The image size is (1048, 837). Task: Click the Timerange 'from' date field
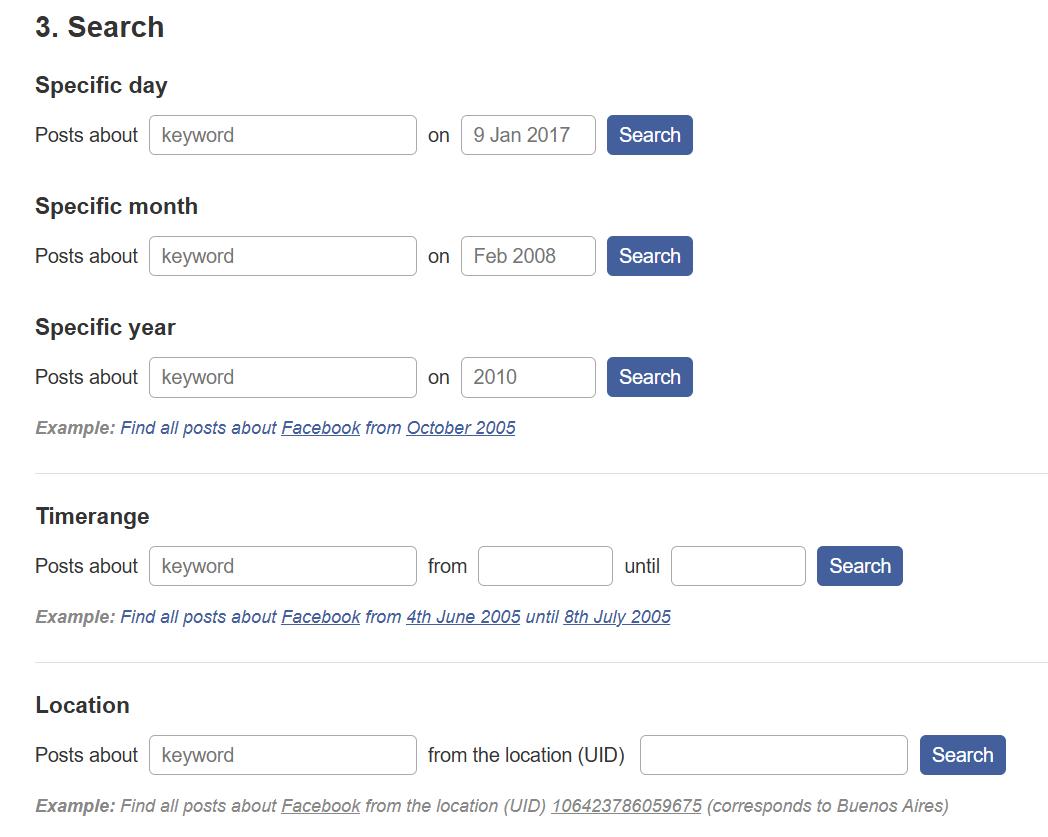point(544,566)
